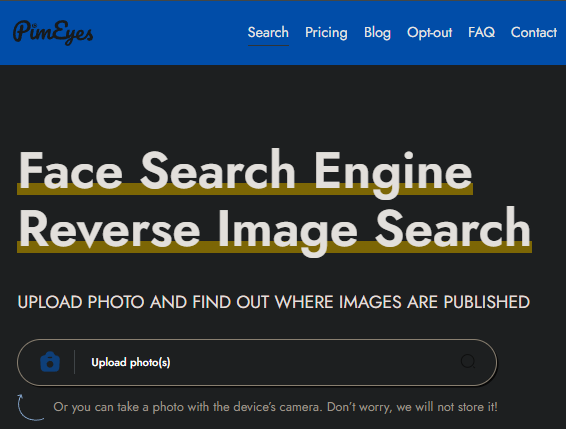This screenshot has width=566, height=429.
Task: Click the Reverse Image Search heading
Action: point(275,229)
